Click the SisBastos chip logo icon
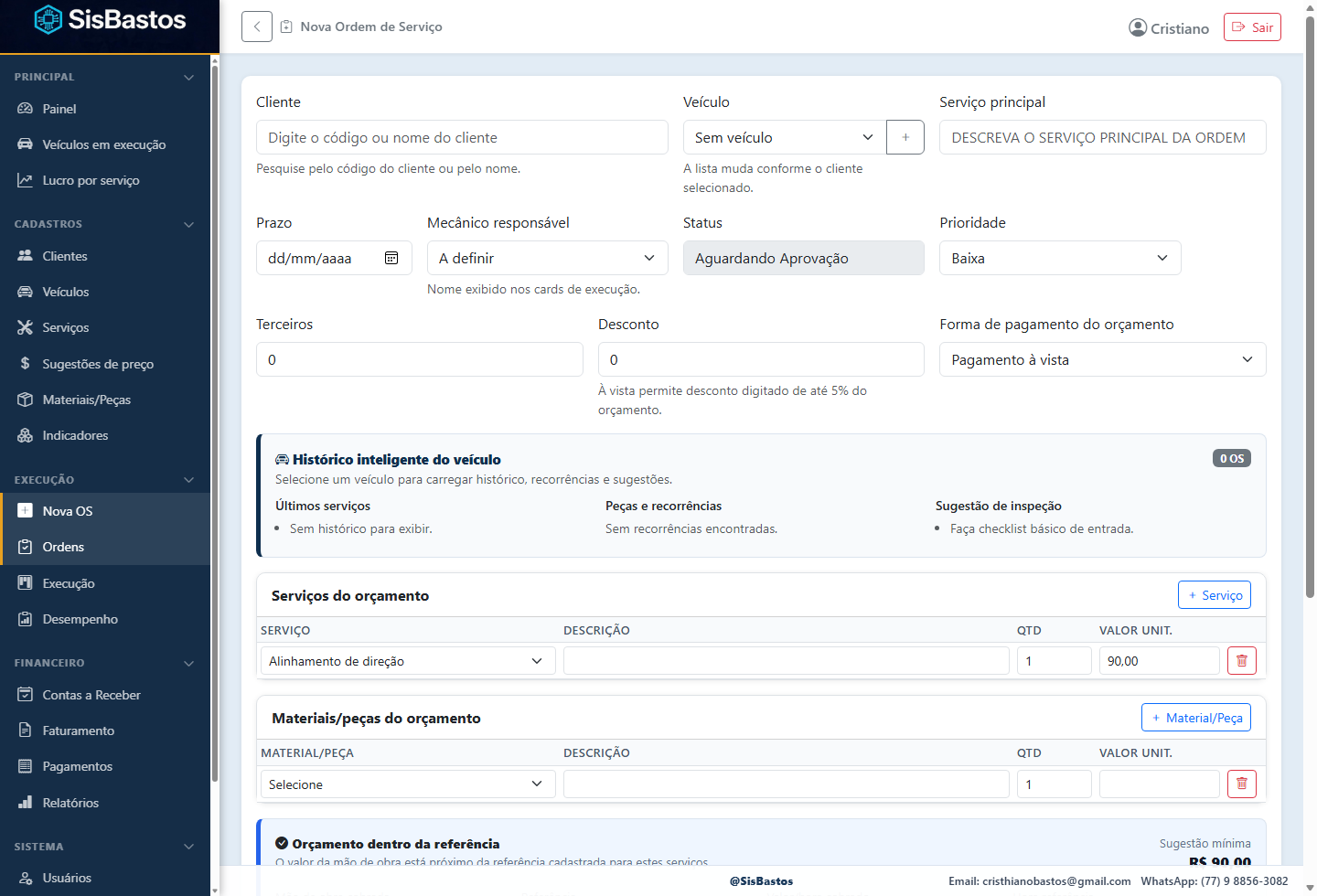The width and height of the screenshot is (1317, 896). click(x=48, y=19)
